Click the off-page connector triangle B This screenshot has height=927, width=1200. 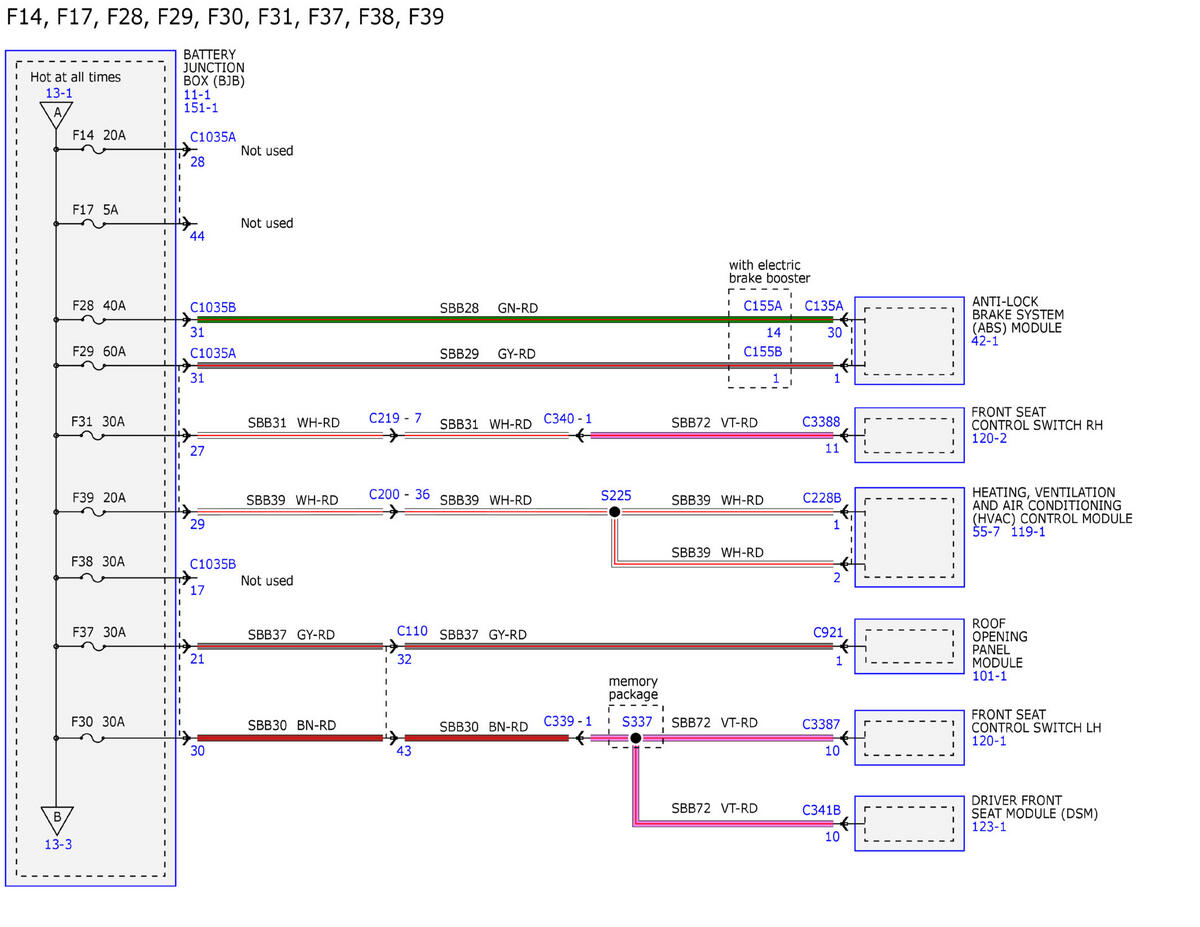tap(57, 819)
